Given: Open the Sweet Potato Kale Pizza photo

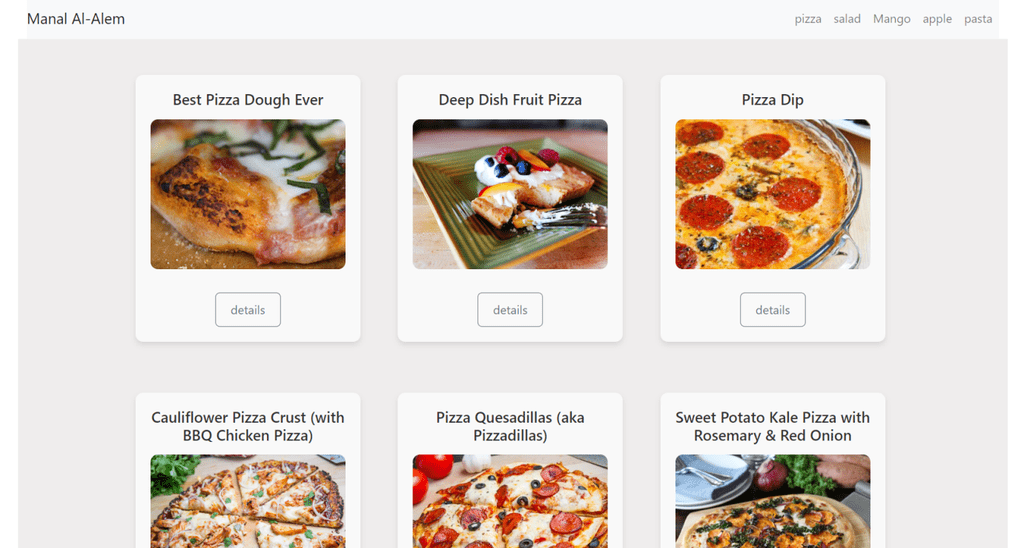Looking at the screenshot, I should pyautogui.click(x=773, y=501).
